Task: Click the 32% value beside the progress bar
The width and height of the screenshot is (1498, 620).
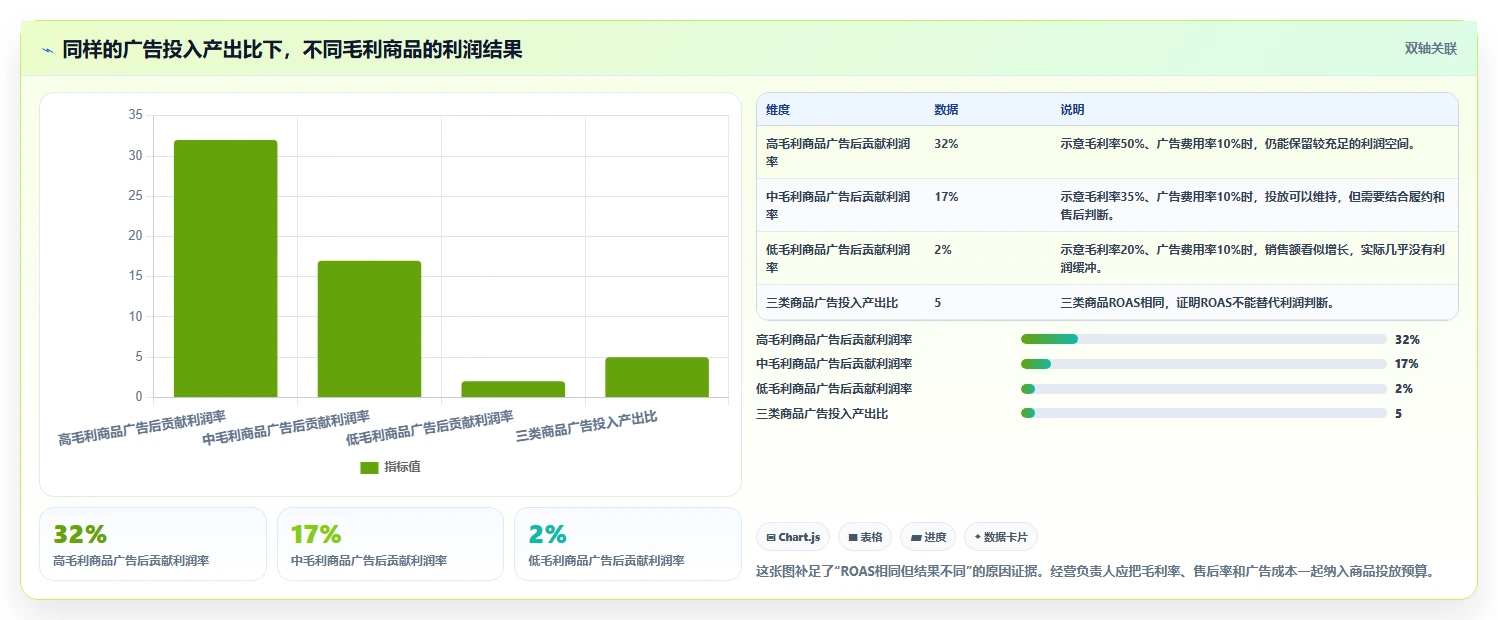Action: coord(1407,340)
